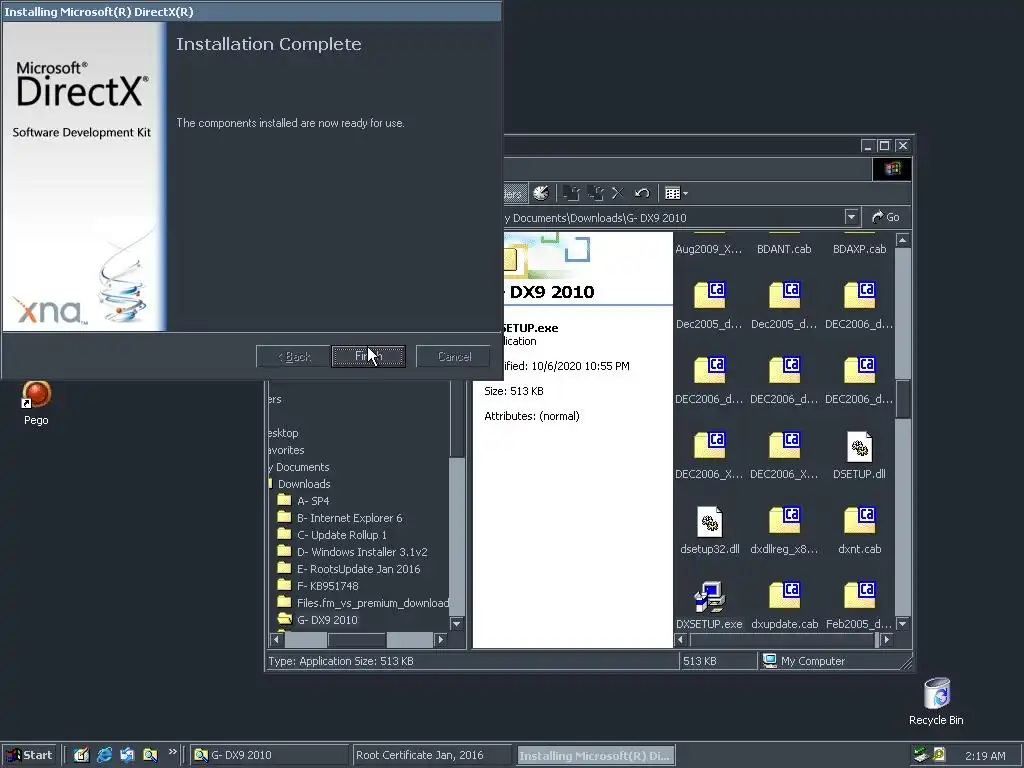The image size is (1024, 768).
Task: Click folder tree horizontal scroll left arrow
Action: (x=276, y=639)
